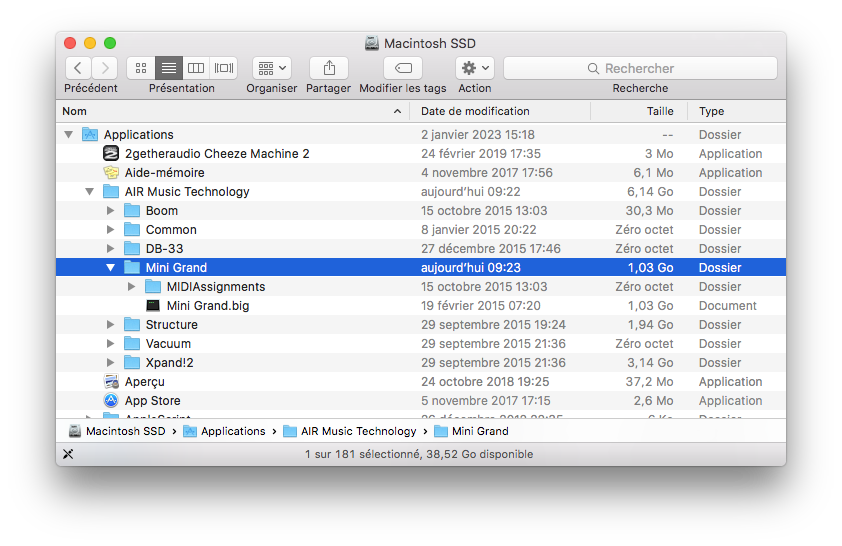Collapse the Mini Grand folder
The image size is (842, 546).
pyautogui.click(x=110, y=268)
